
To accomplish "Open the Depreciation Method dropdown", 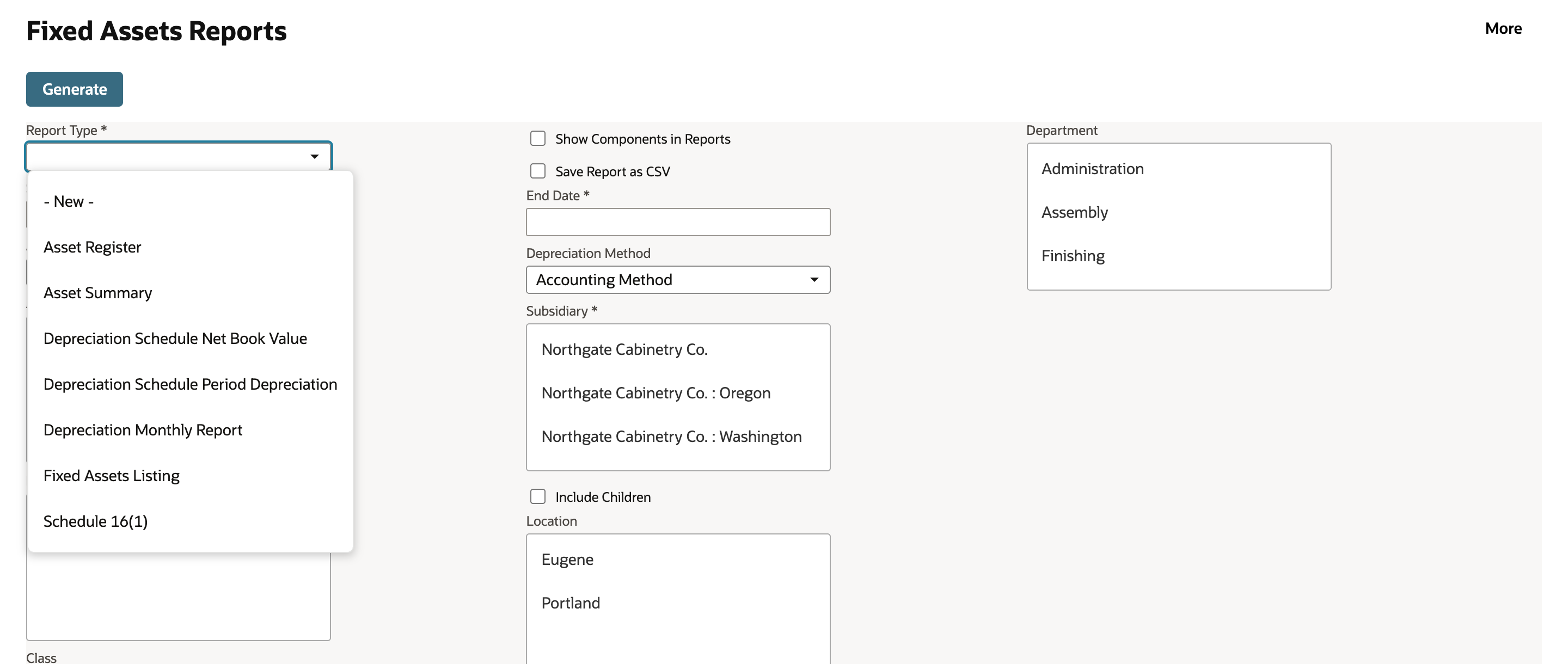I will [677, 279].
